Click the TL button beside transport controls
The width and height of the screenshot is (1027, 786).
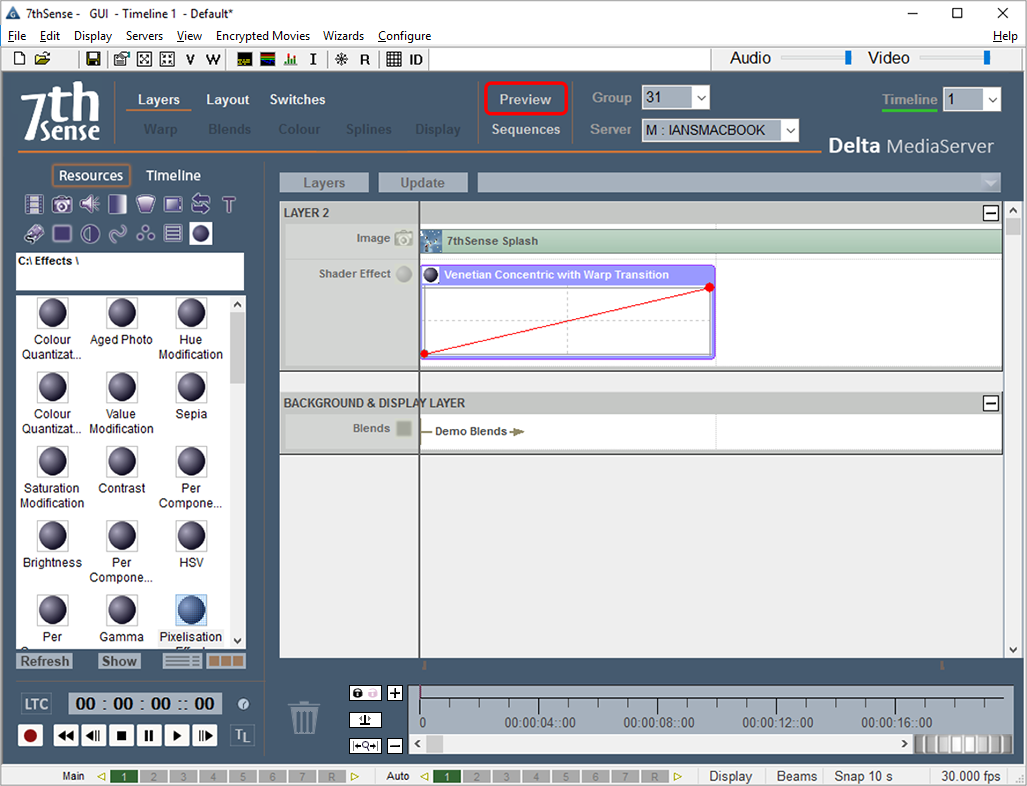[x=242, y=736]
